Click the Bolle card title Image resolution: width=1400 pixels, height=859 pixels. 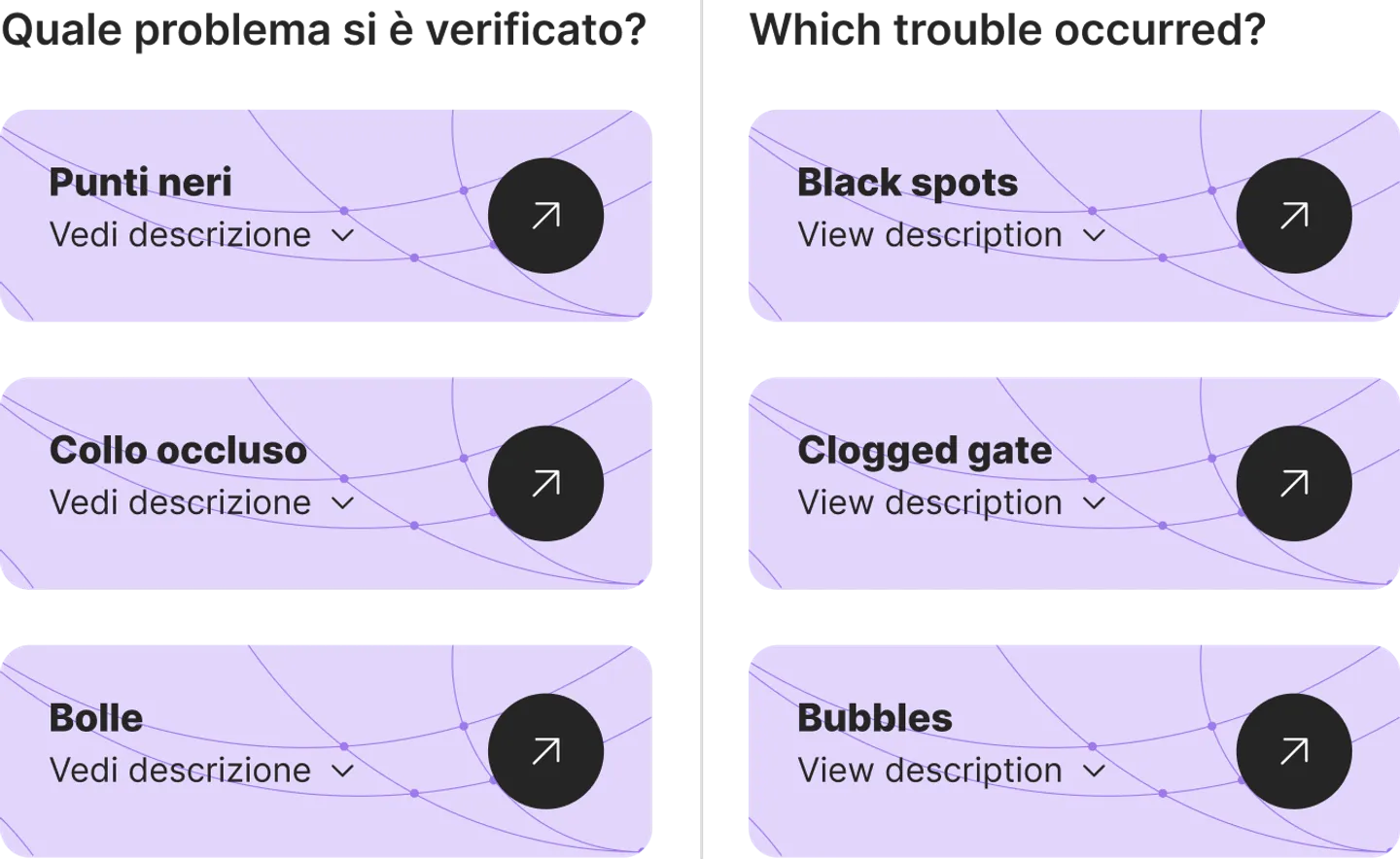[x=96, y=718]
